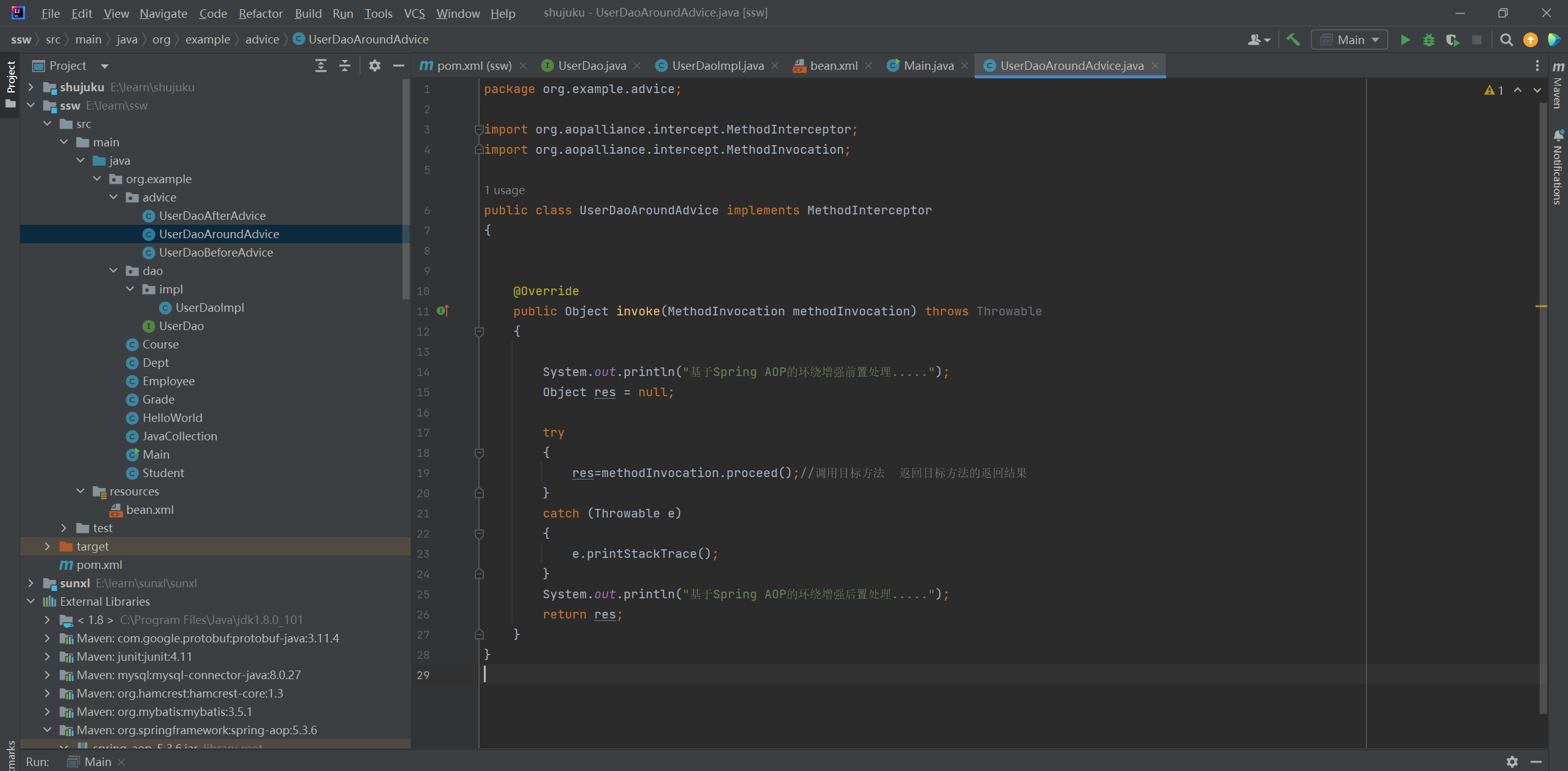Click Run with Coverage icon
1568x771 pixels.
coord(1452,40)
